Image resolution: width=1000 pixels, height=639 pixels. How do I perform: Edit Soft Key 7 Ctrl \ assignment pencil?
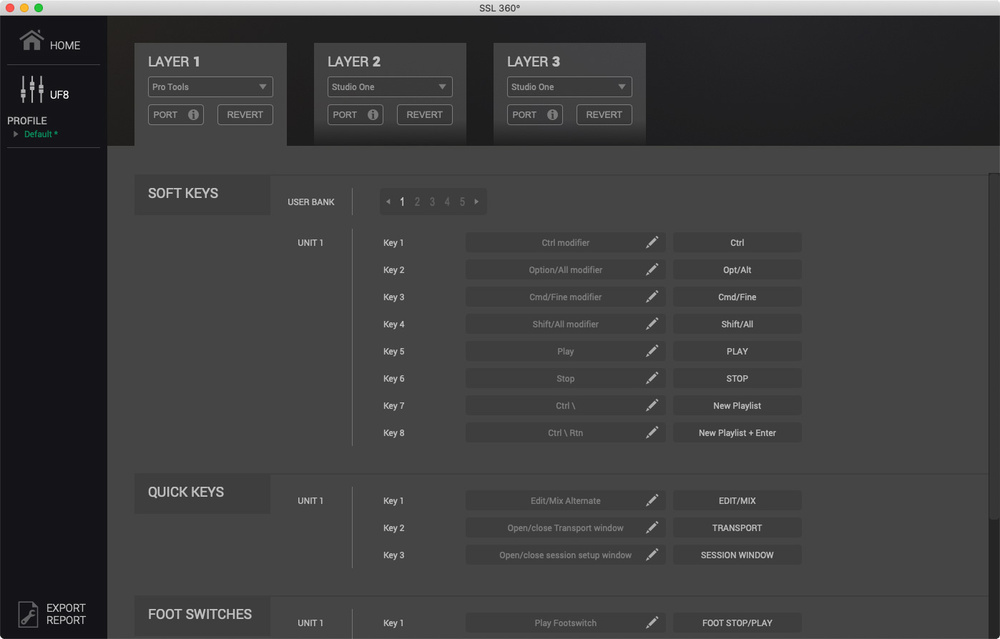pyautogui.click(x=652, y=406)
